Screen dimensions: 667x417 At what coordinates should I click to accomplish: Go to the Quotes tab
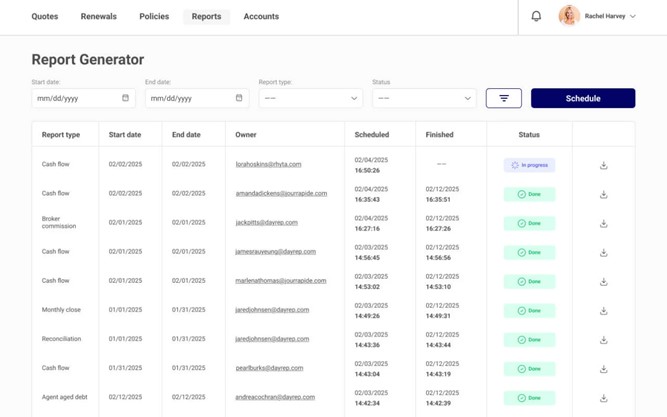45,17
